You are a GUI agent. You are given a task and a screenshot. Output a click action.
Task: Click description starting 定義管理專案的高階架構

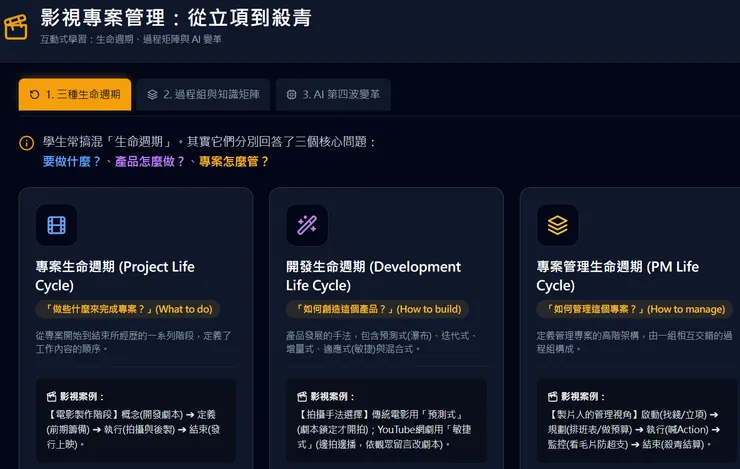(634, 342)
